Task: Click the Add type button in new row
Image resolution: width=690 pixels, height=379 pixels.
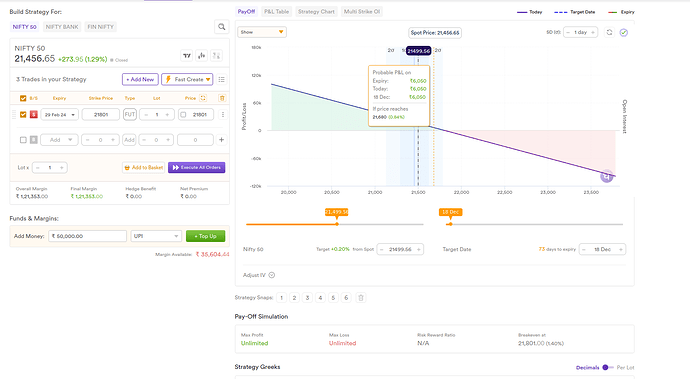Action: pyautogui.click(x=129, y=140)
